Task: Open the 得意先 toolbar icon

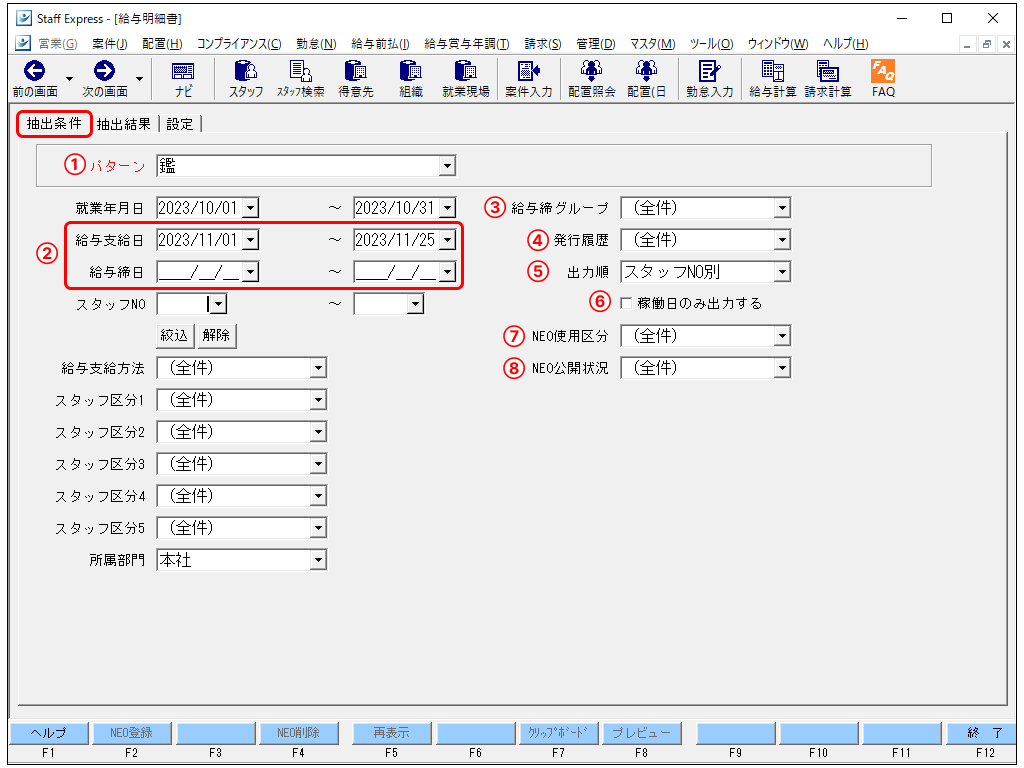Action: pos(356,78)
